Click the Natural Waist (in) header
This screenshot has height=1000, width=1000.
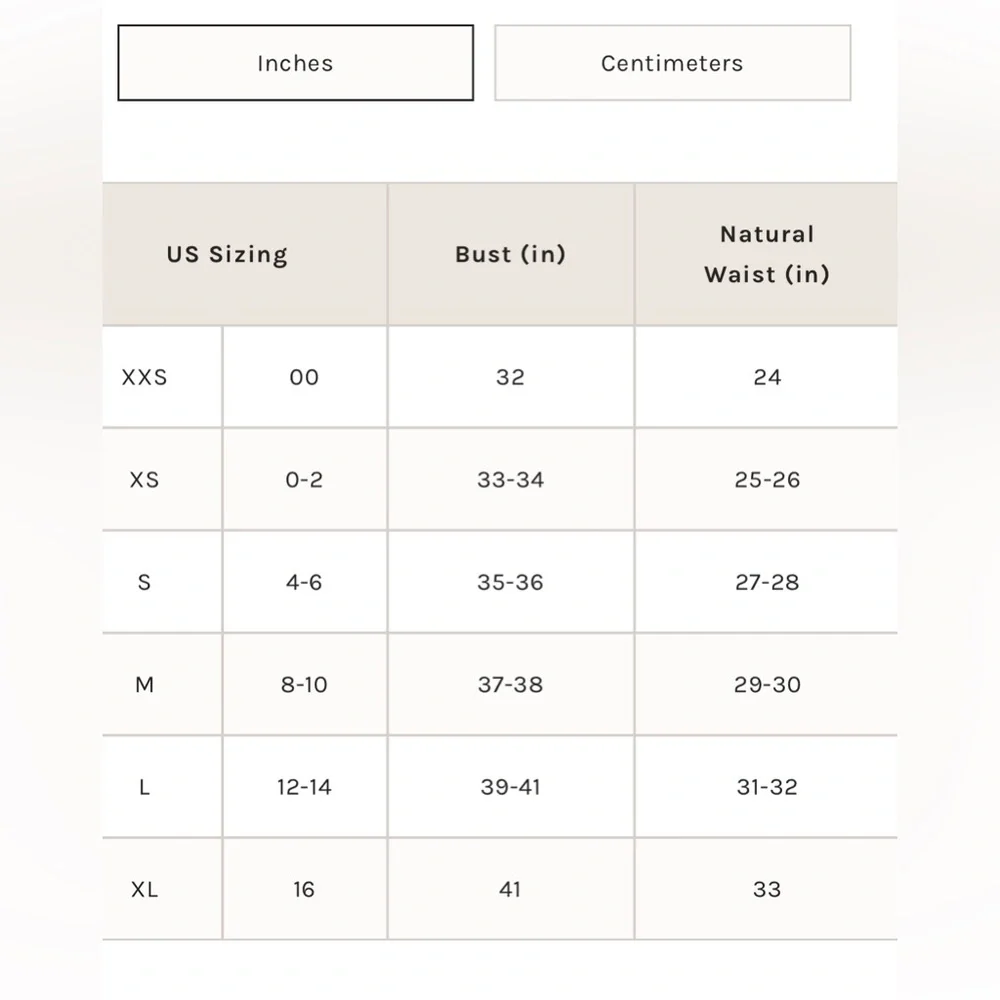click(x=767, y=254)
